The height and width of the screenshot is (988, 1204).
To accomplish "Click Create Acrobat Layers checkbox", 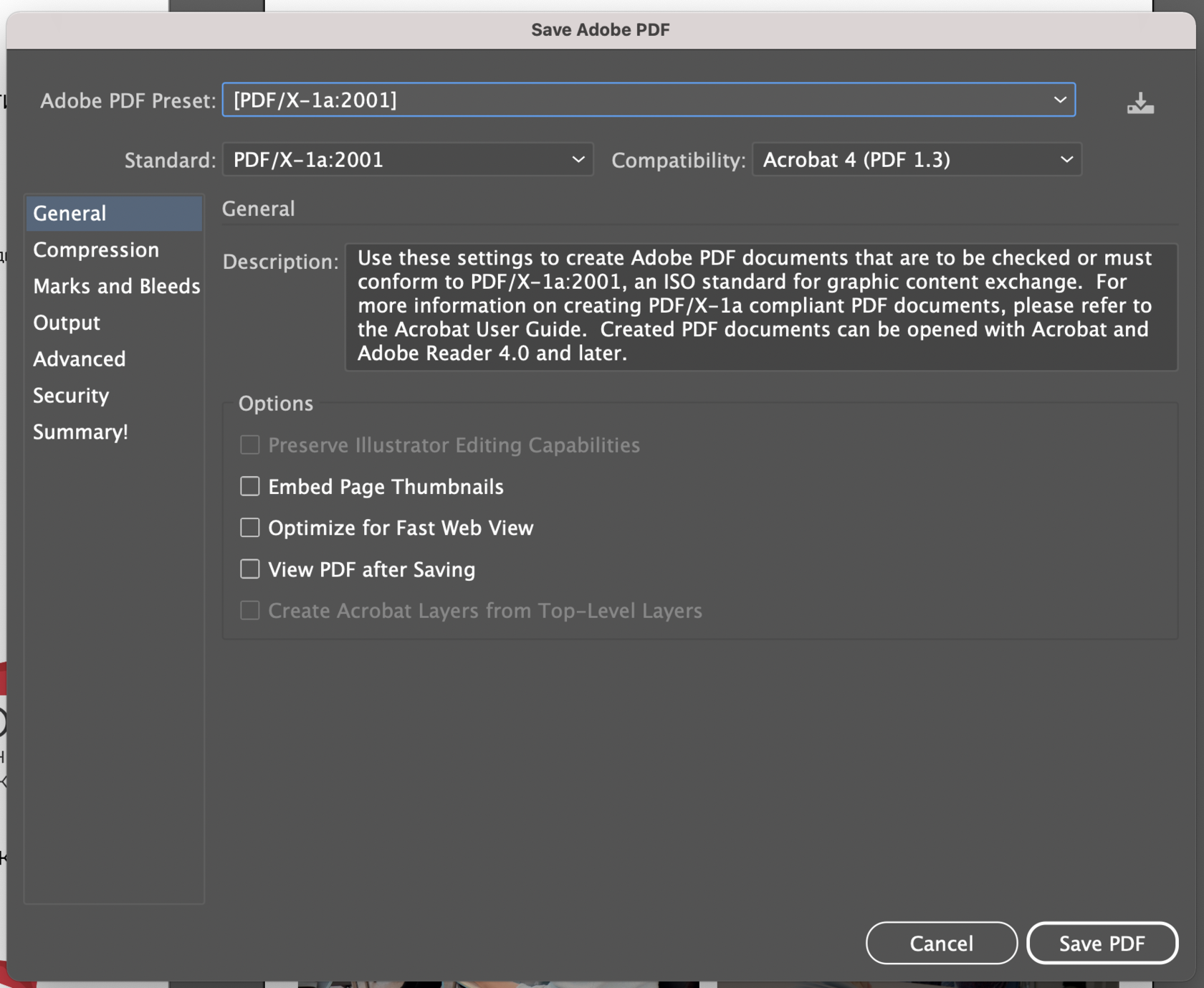I will click(249, 611).
